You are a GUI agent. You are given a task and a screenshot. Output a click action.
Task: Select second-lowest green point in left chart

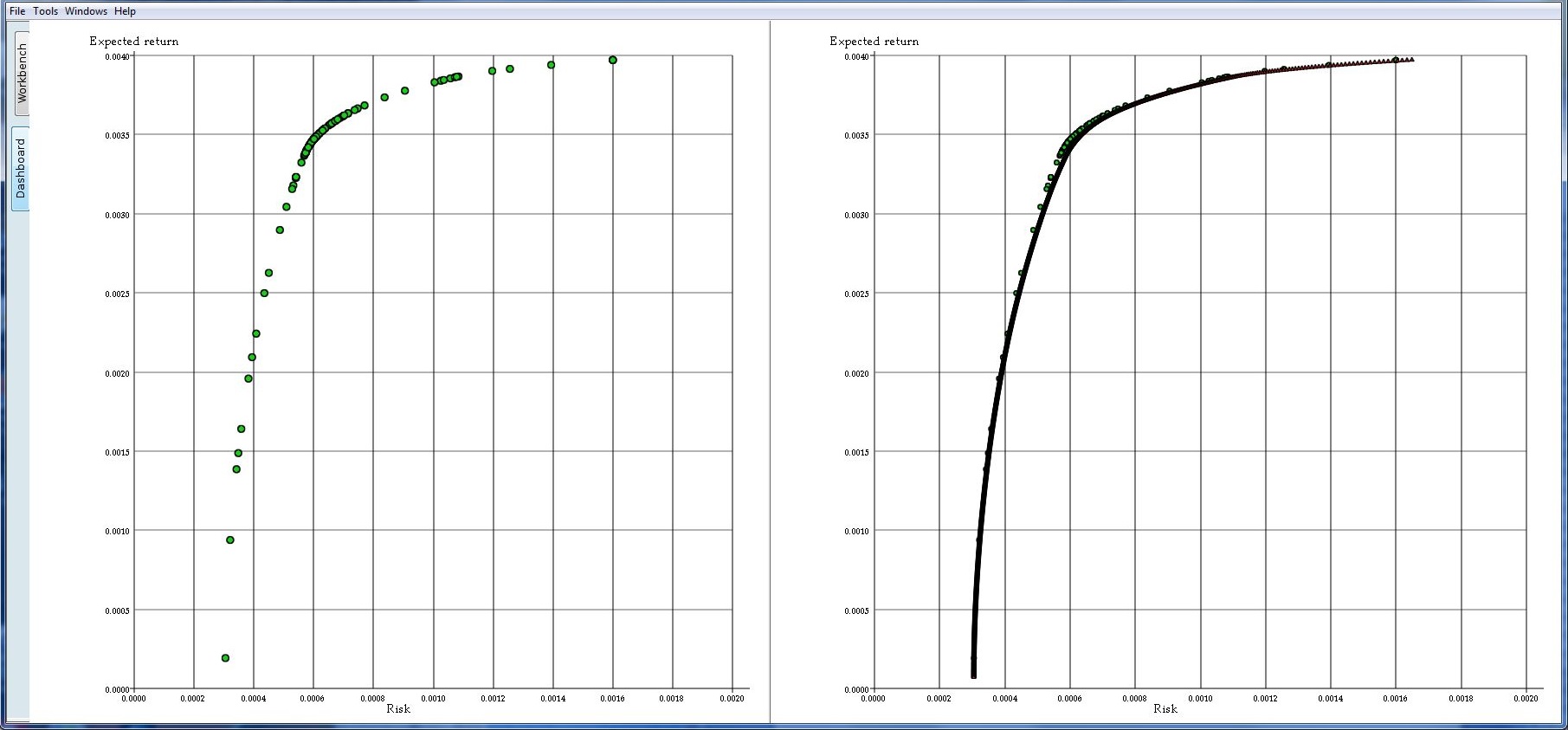[230, 540]
